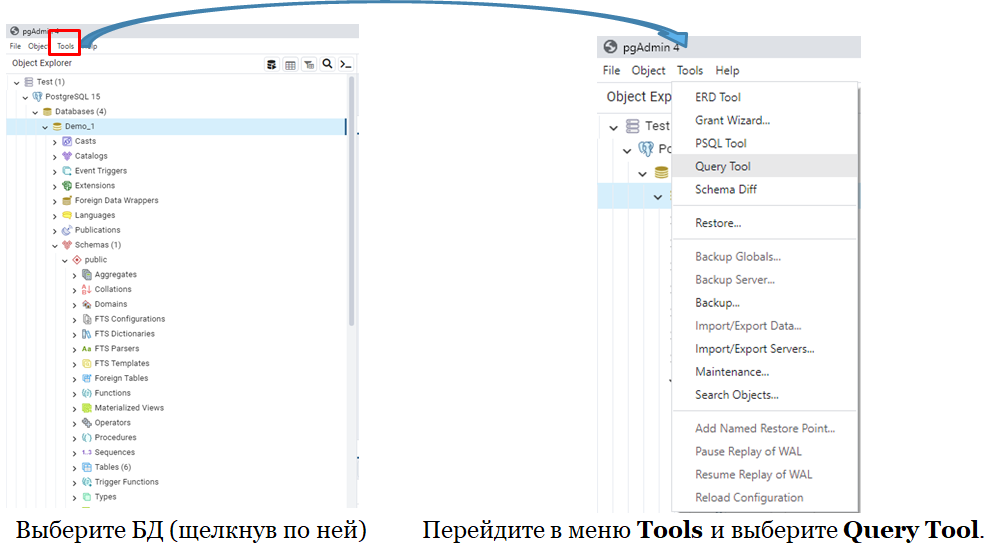Select PSQL Tool menu entry

pyautogui.click(x=764, y=143)
